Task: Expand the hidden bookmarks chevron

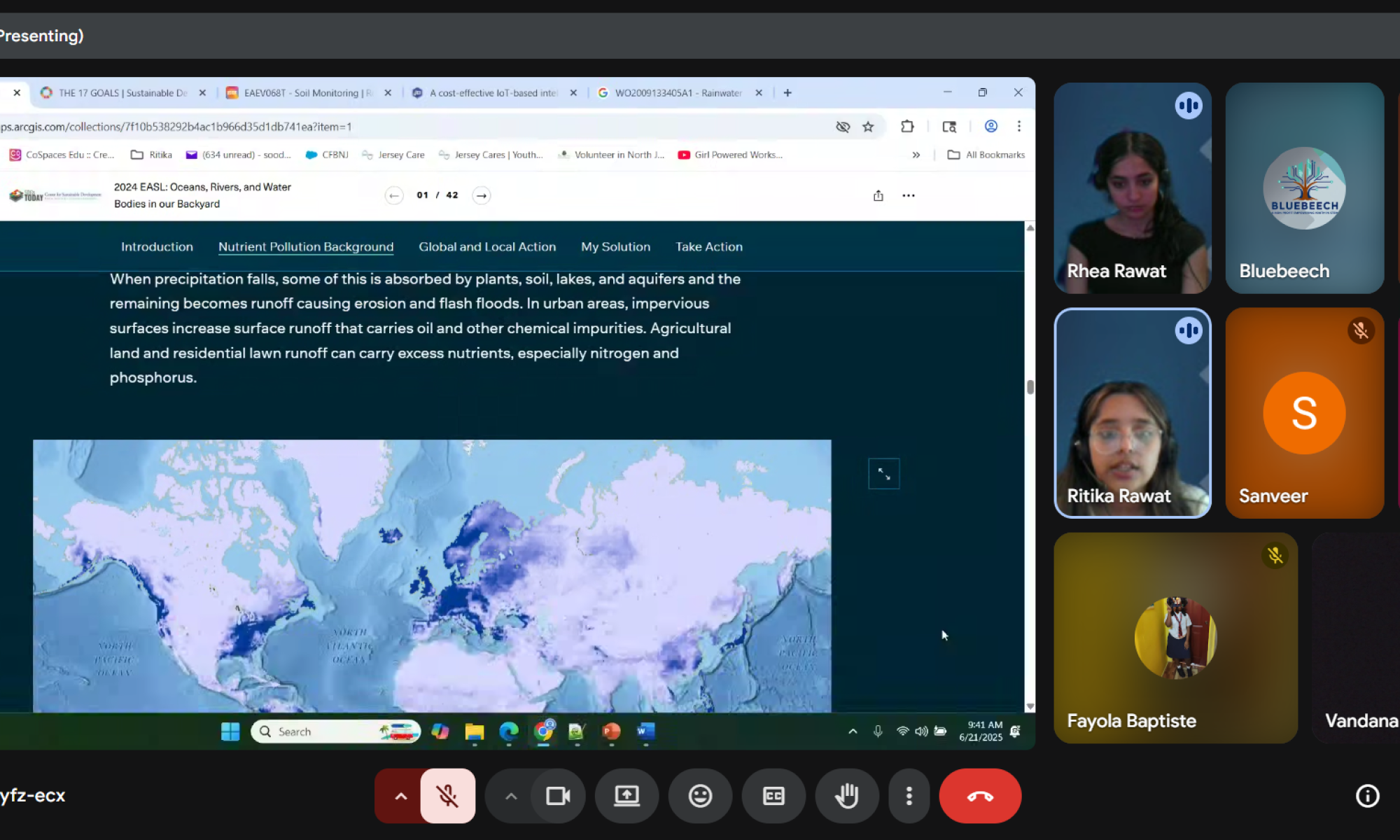Action: coord(916,155)
